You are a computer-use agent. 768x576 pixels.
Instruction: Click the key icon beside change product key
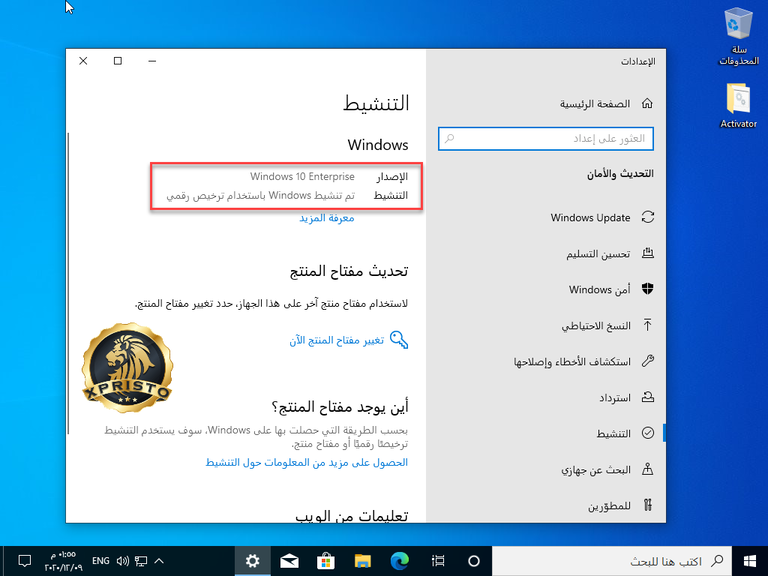pyautogui.click(x=399, y=340)
